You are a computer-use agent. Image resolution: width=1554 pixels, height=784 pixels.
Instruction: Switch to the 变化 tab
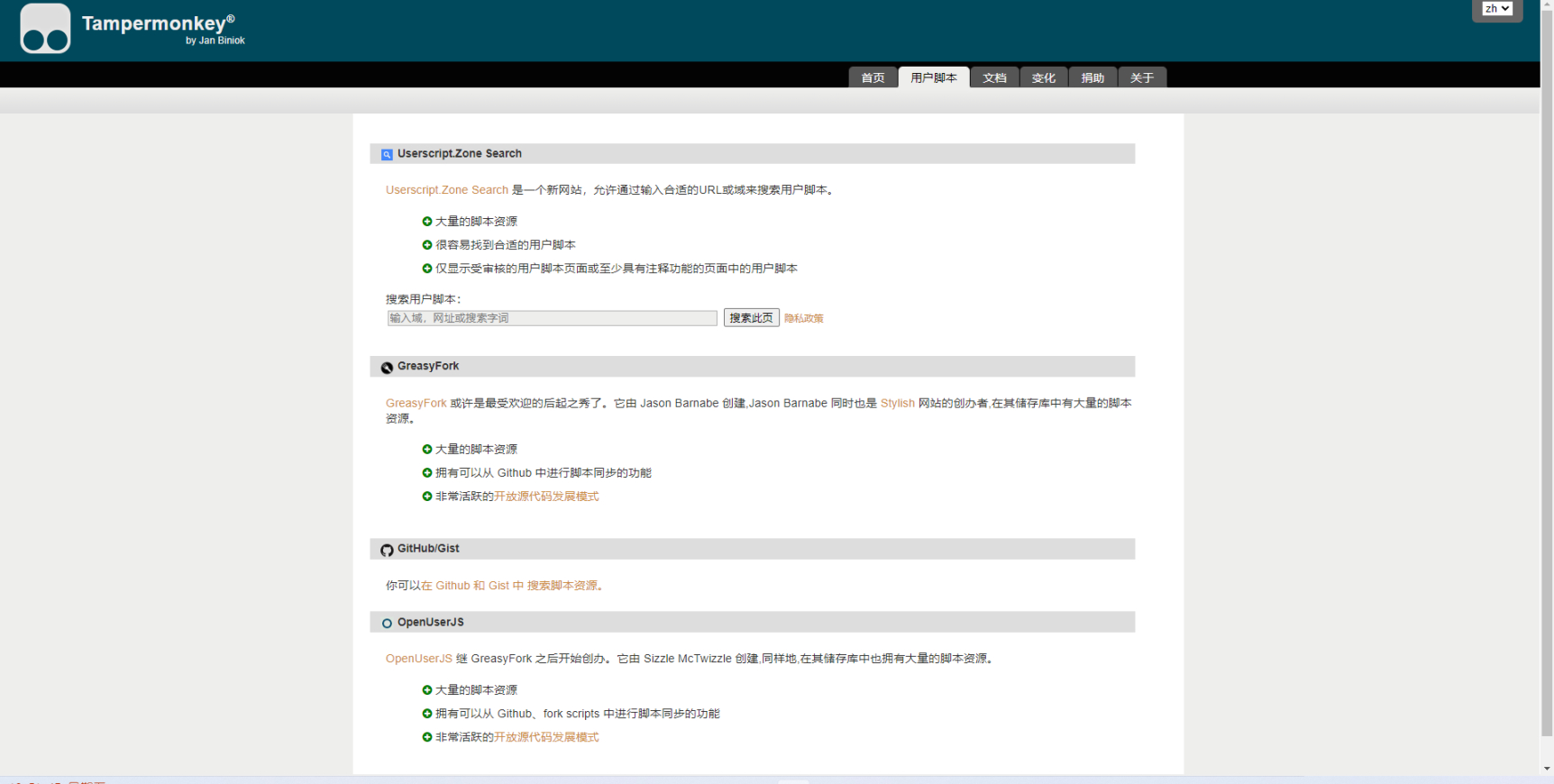point(1044,77)
